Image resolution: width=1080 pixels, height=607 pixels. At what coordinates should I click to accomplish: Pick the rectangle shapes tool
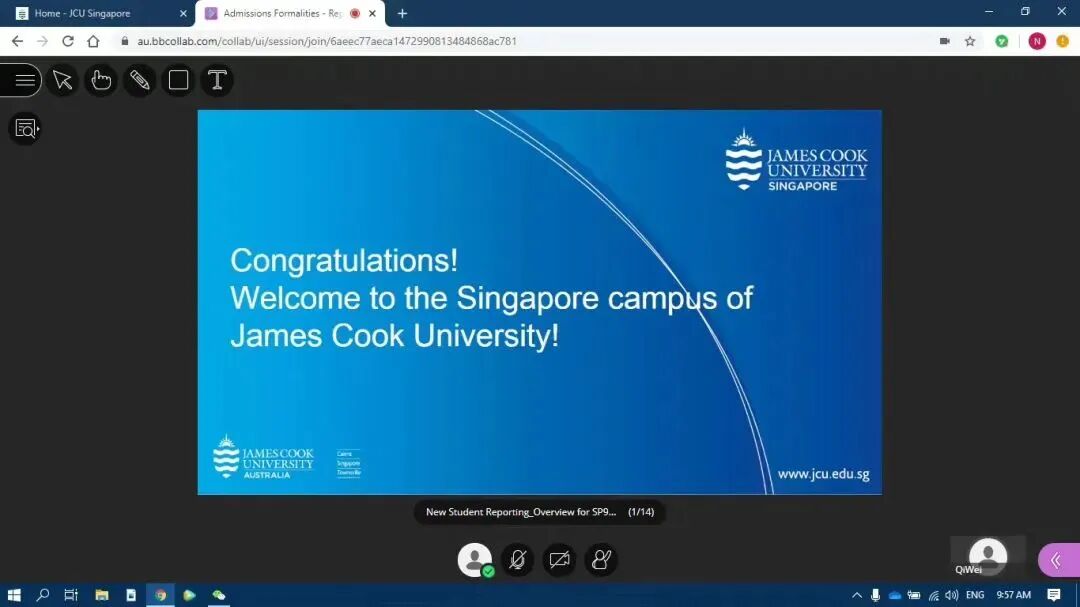click(178, 80)
